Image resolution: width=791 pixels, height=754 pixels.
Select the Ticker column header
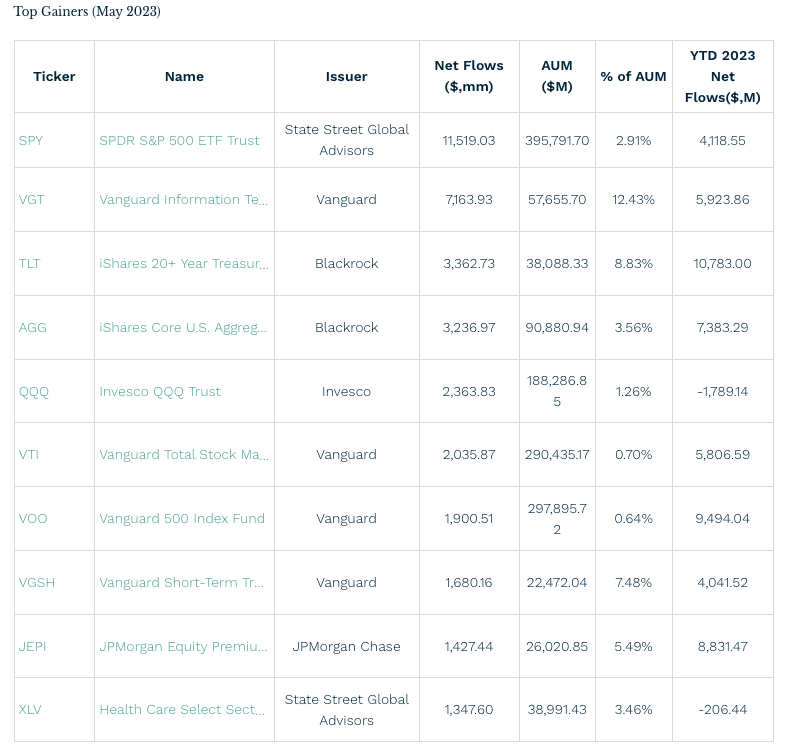click(x=54, y=77)
